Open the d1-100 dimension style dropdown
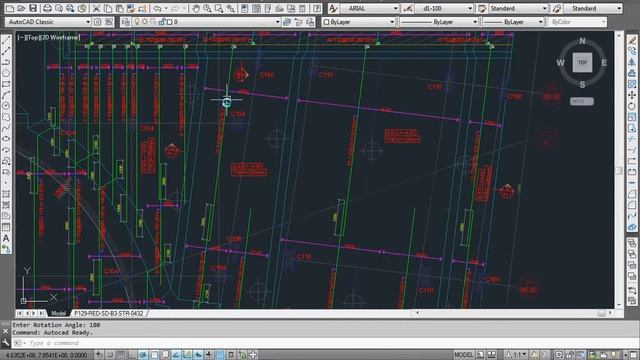The width and height of the screenshot is (640, 360). (x=444, y=8)
